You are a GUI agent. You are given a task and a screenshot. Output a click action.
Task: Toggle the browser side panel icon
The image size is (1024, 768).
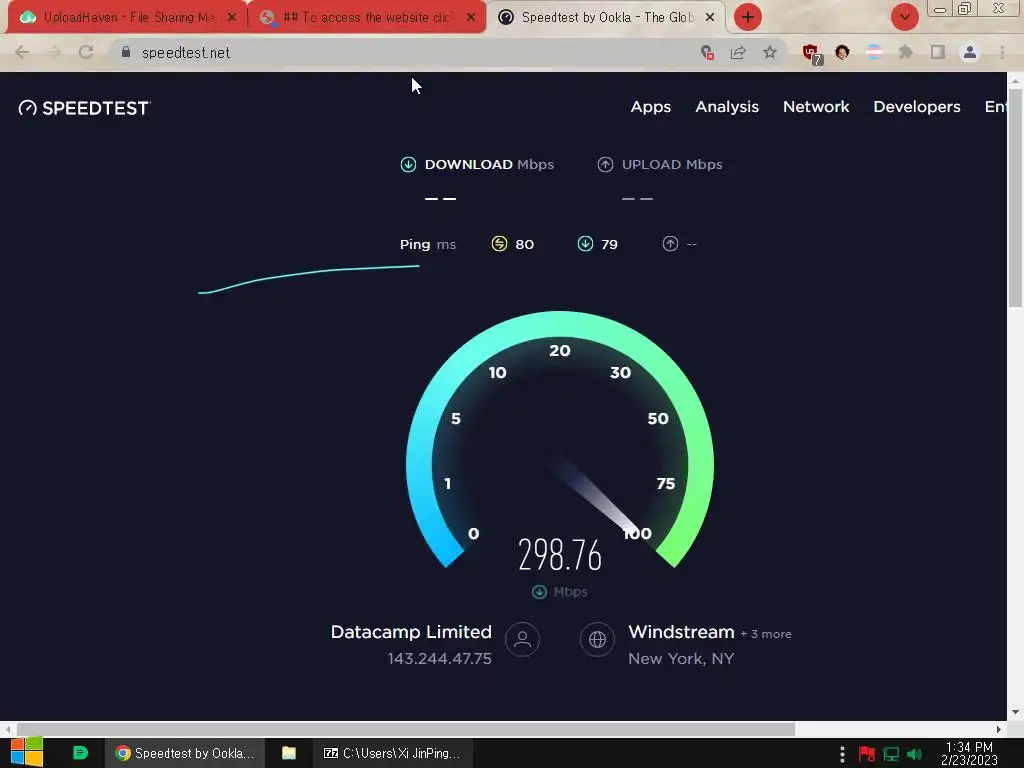pos(938,52)
